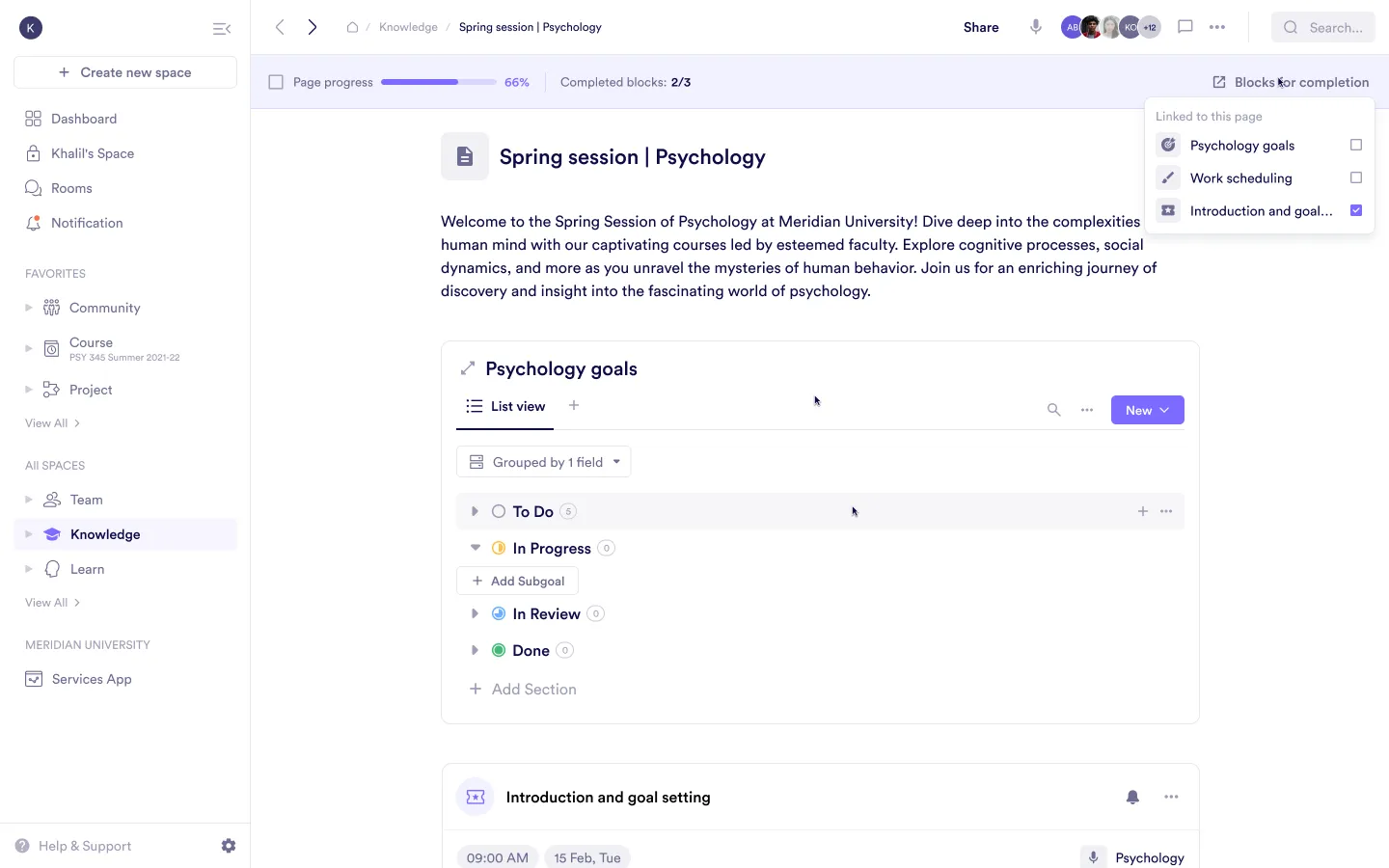Click the voice/microphone icon in the top bar

1035,27
